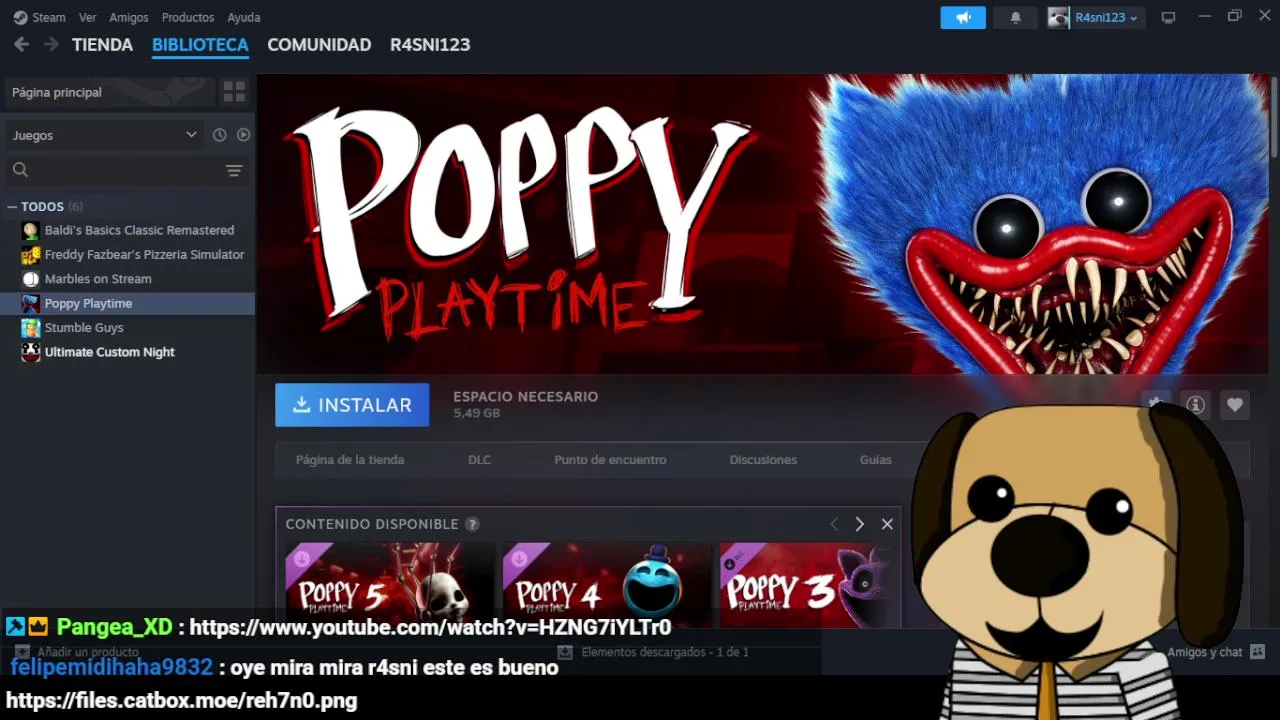Open the Guías link

pyautogui.click(x=875, y=460)
